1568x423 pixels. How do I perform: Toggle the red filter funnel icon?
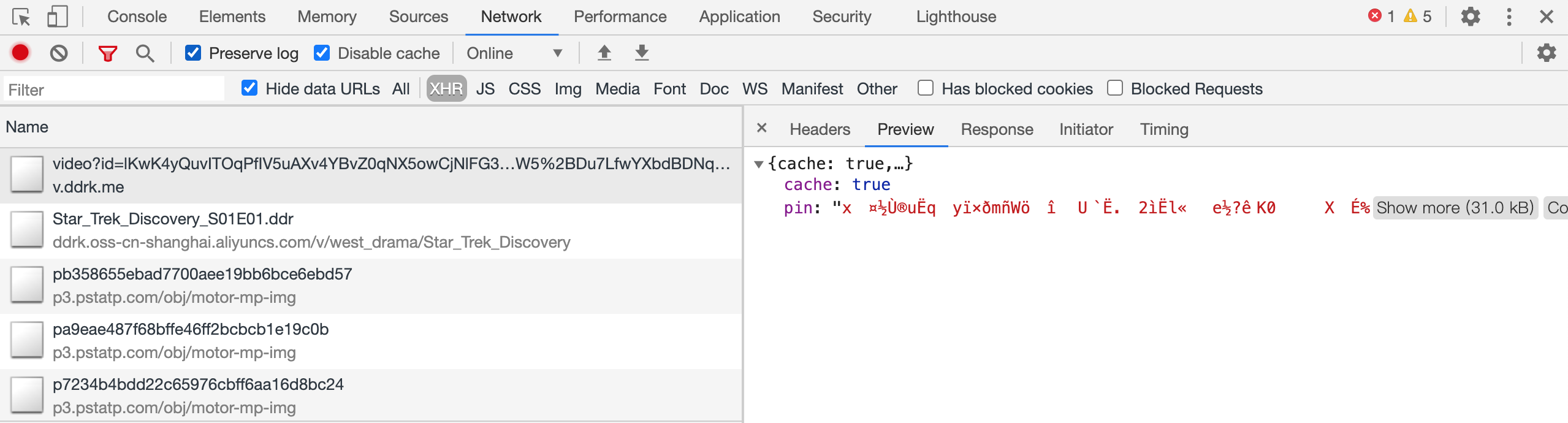(108, 53)
